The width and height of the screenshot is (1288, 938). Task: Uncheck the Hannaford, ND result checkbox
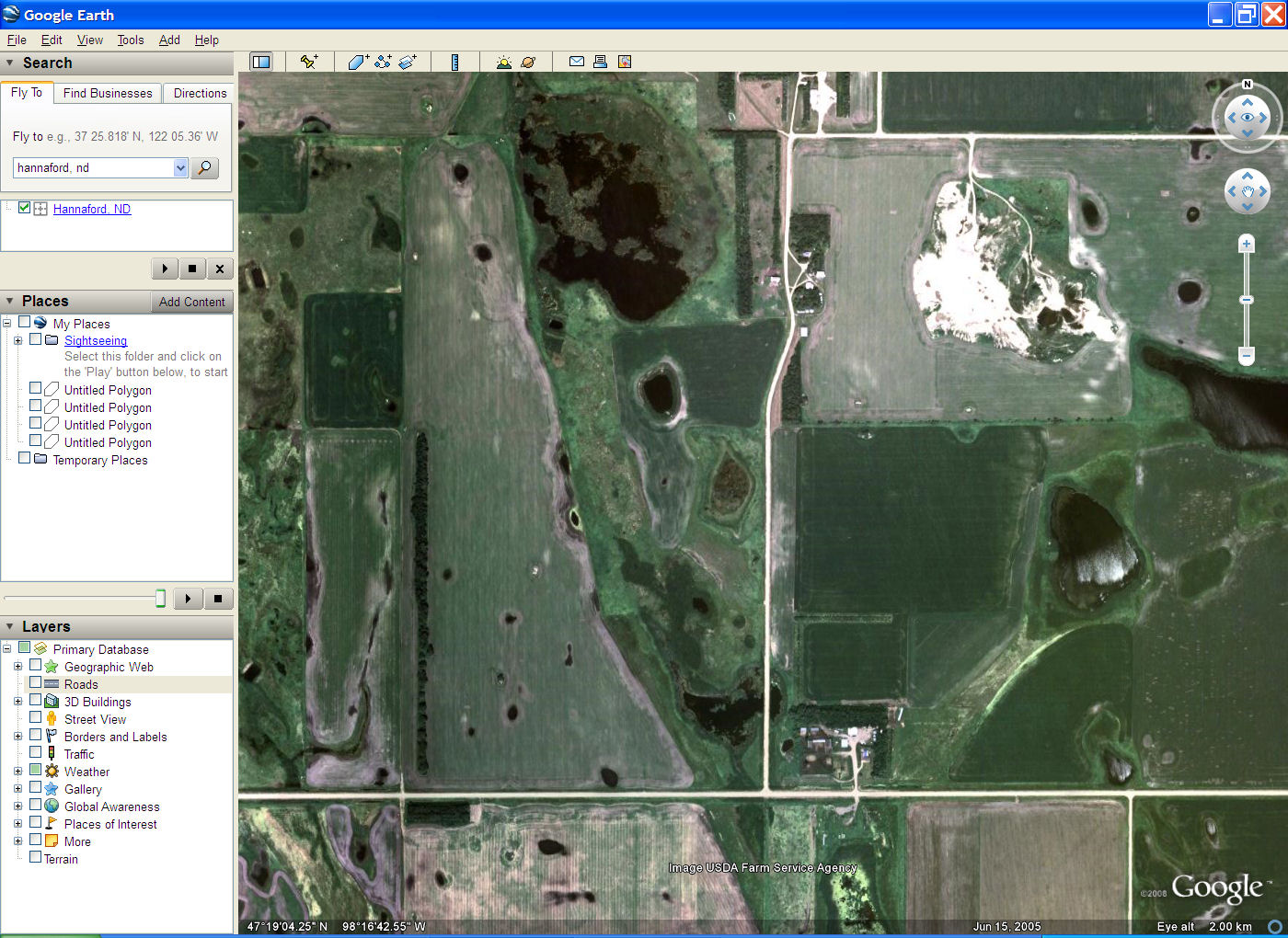[x=25, y=208]
